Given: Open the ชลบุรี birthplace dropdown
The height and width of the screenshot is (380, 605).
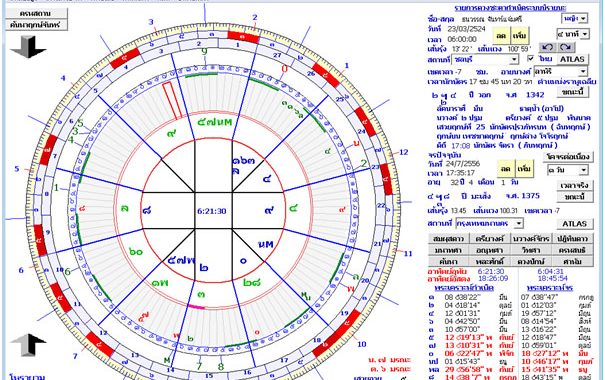Looking at the screenshot, I should [x=485, y=59].
